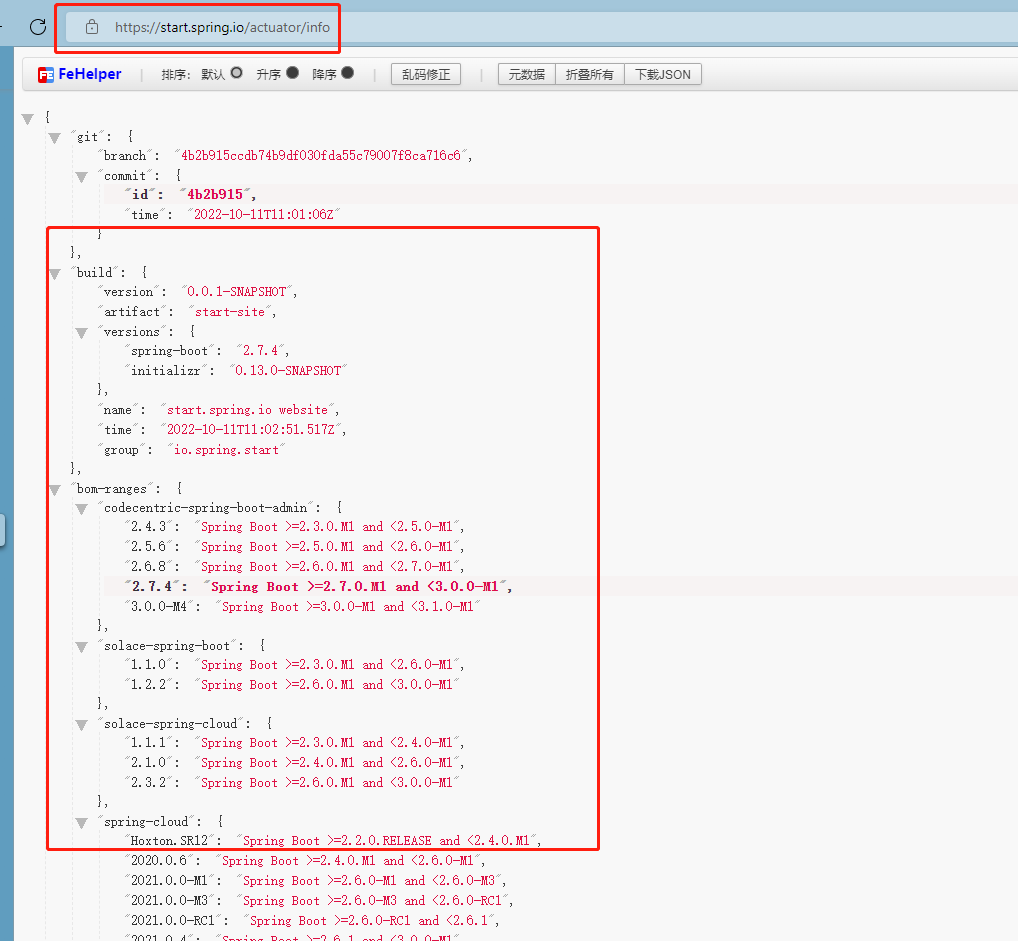Collapse the root JSON object triangle
This screenshot has height=941, width=1018.
pos(27,119)
